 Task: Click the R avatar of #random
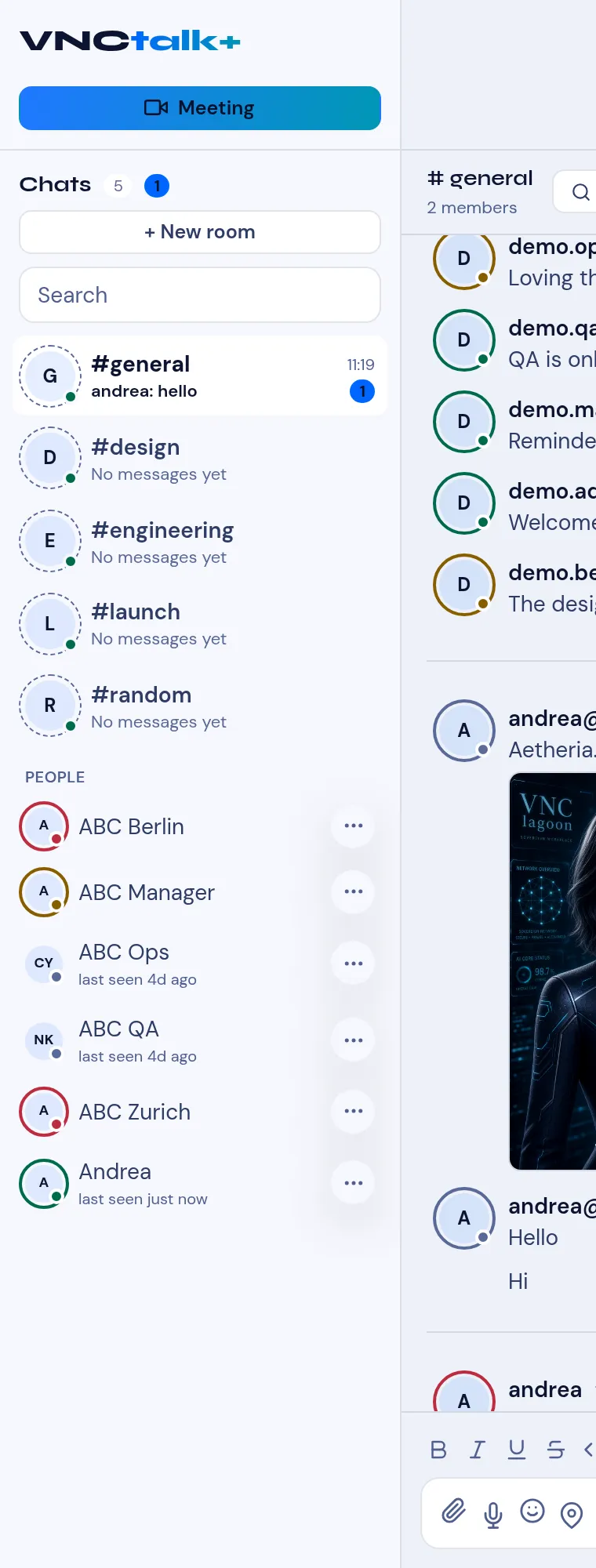[x=50, y=706]
